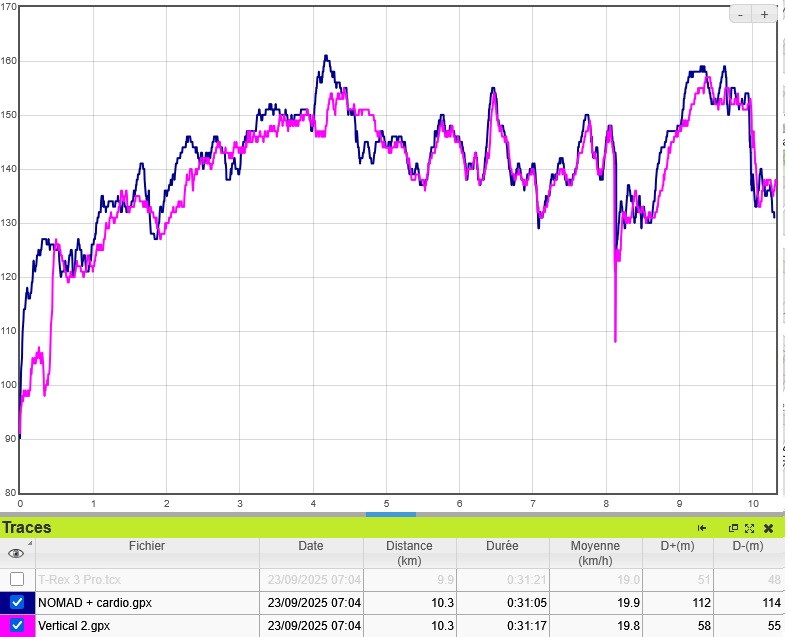Zoom out the chart with minus button

(x=741, y=14)
